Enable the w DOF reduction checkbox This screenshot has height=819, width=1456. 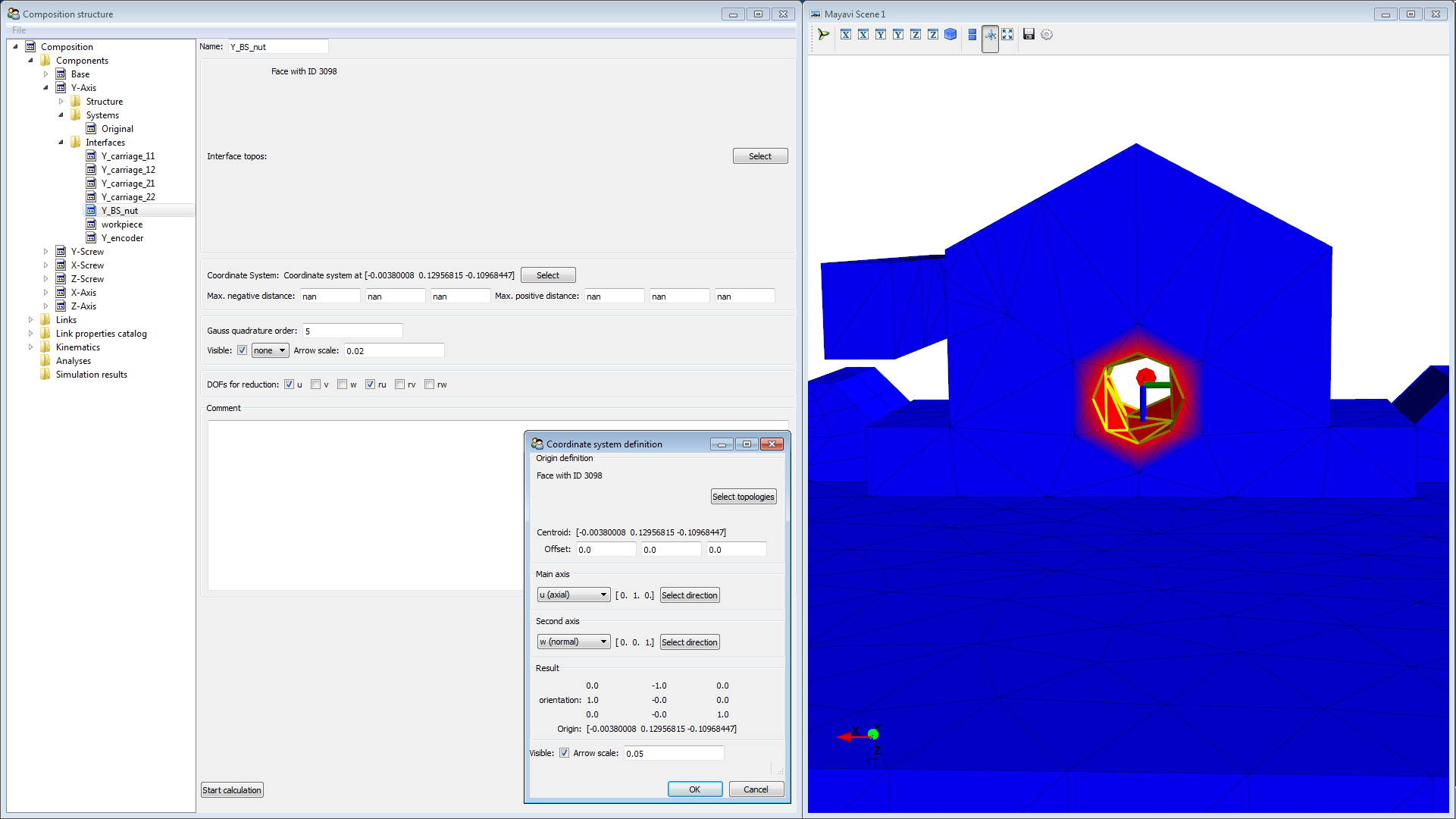click(342, 384)
